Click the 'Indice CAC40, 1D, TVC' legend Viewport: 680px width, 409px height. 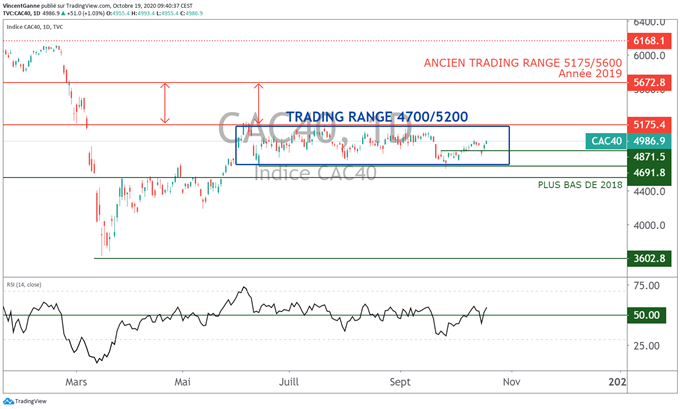(x=35, y=27)
